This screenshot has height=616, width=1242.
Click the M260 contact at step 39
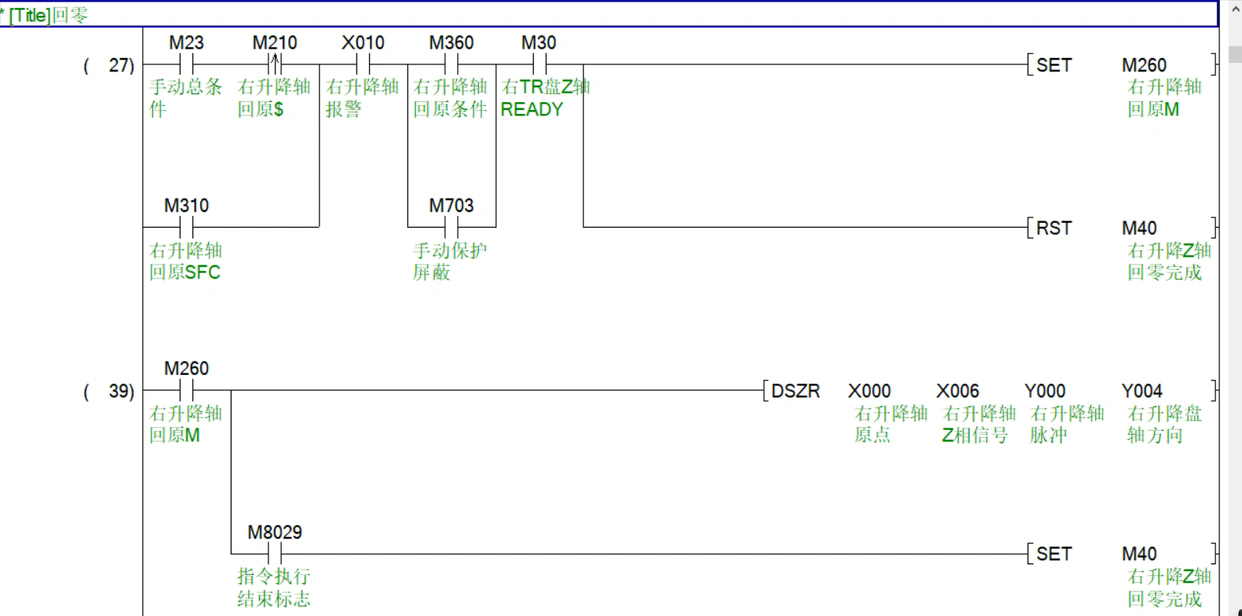point(186,391)
